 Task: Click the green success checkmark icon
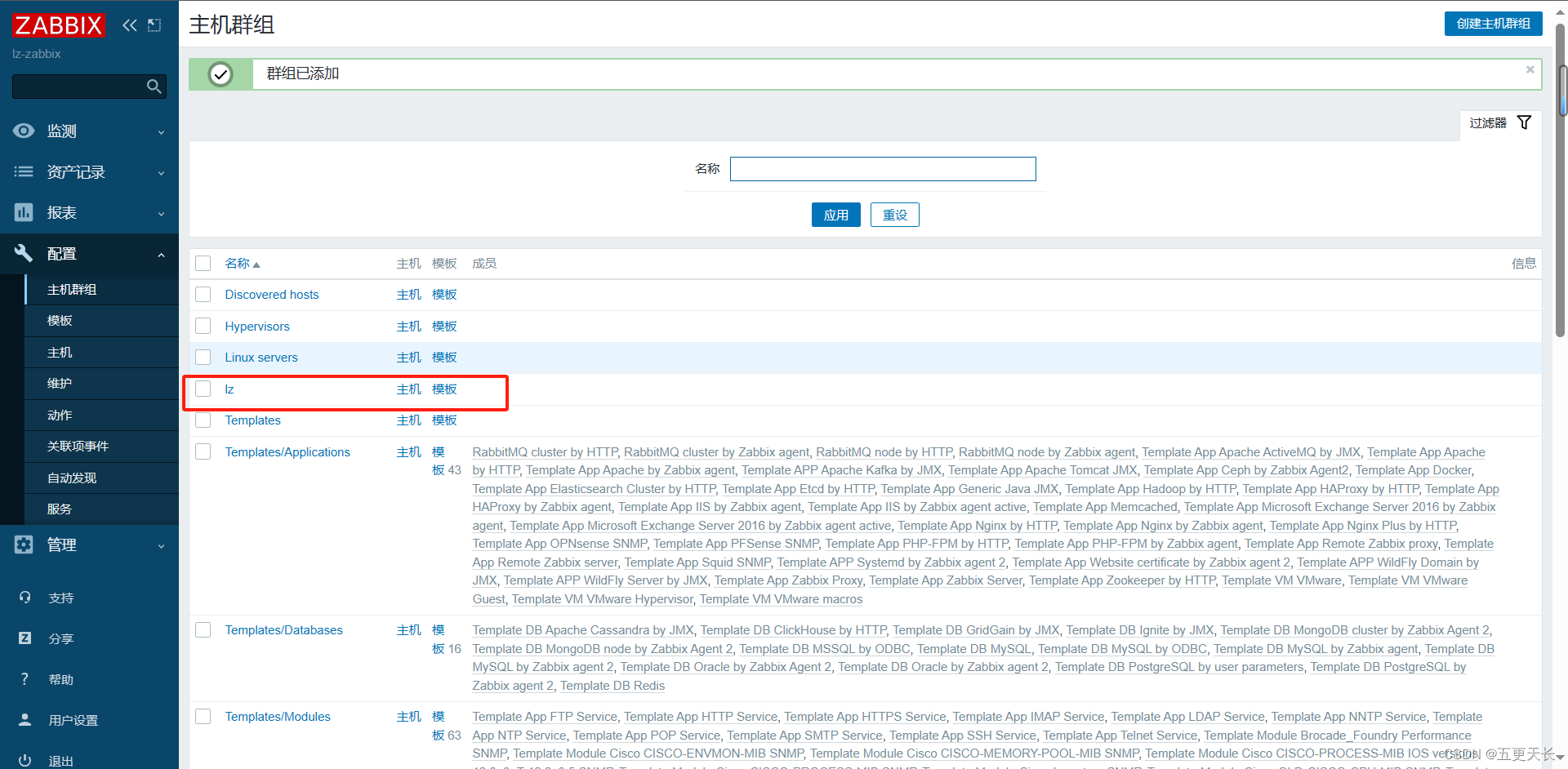220,74
